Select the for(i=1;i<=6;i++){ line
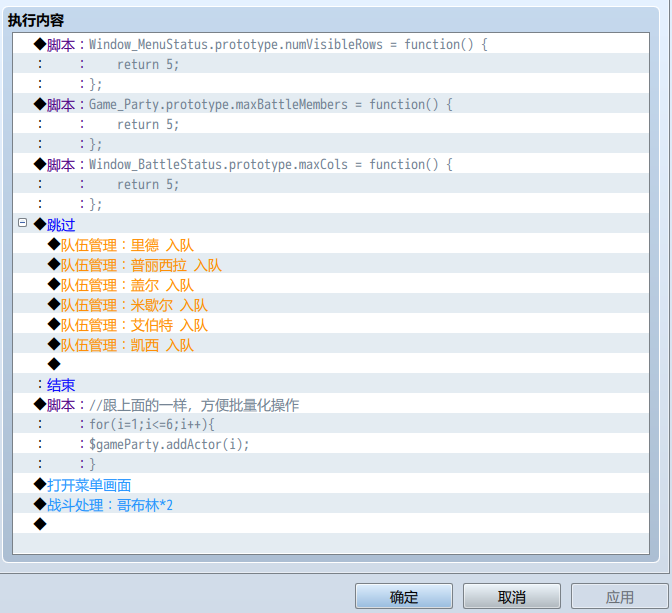The image size is (672, 613). [331, 423]
